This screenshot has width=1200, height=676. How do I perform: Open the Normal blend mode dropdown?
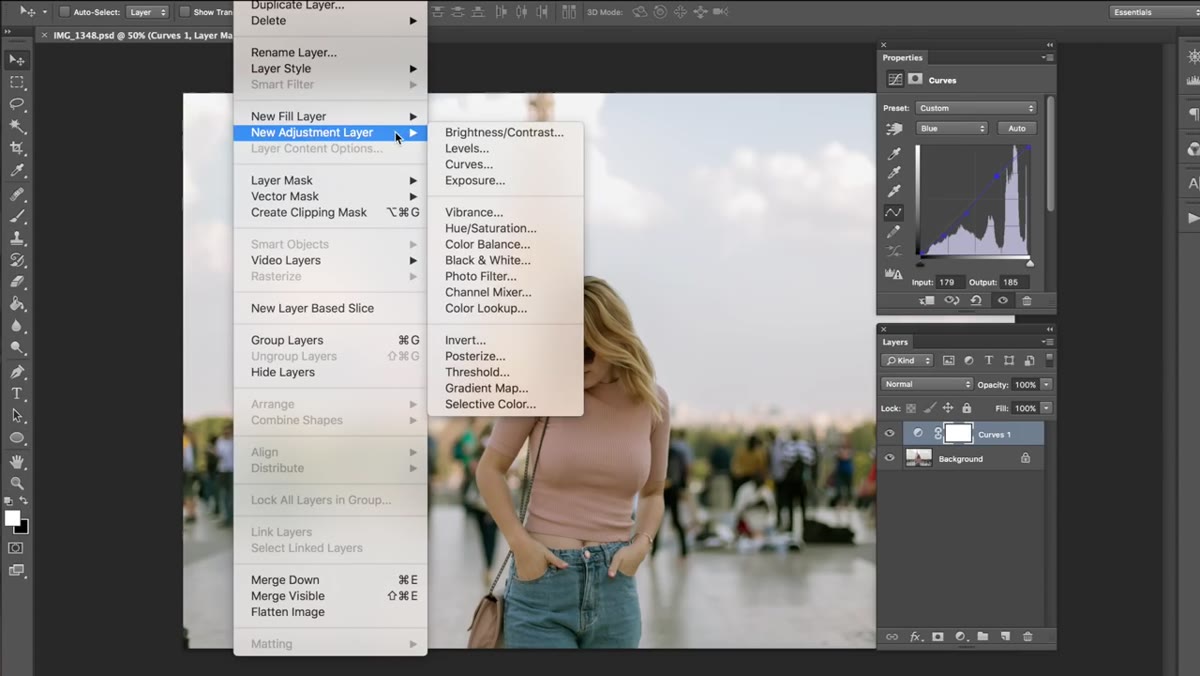[x=926, y=384]
